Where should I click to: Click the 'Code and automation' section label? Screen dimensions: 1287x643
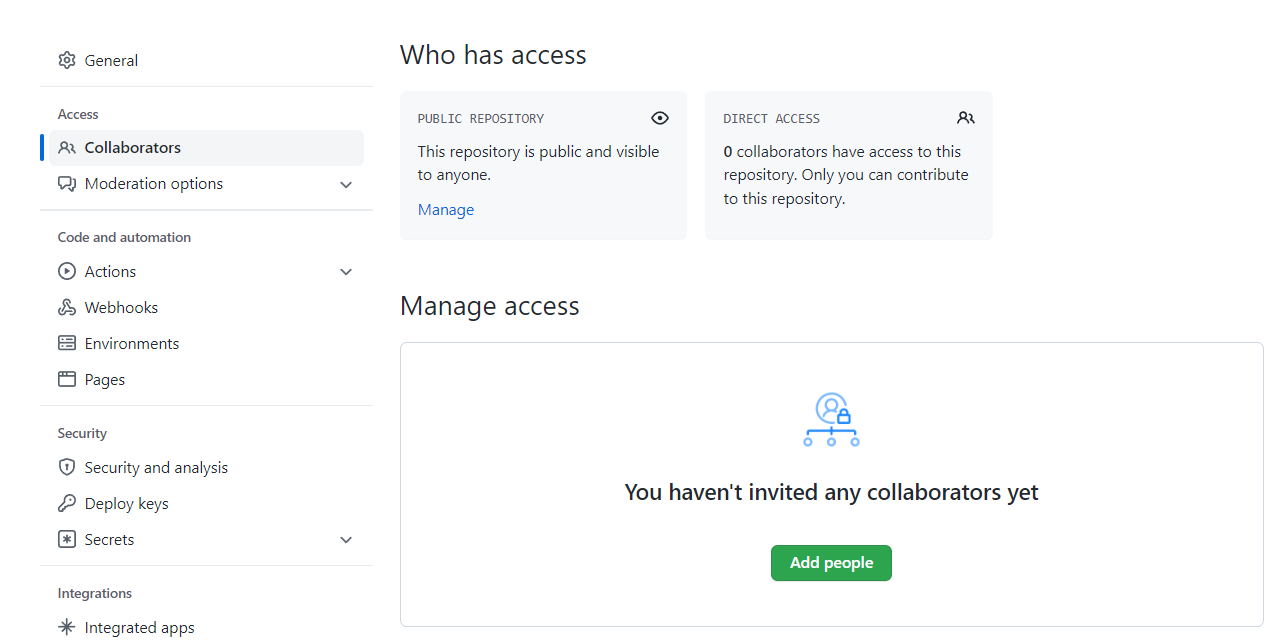coord(124,238)
